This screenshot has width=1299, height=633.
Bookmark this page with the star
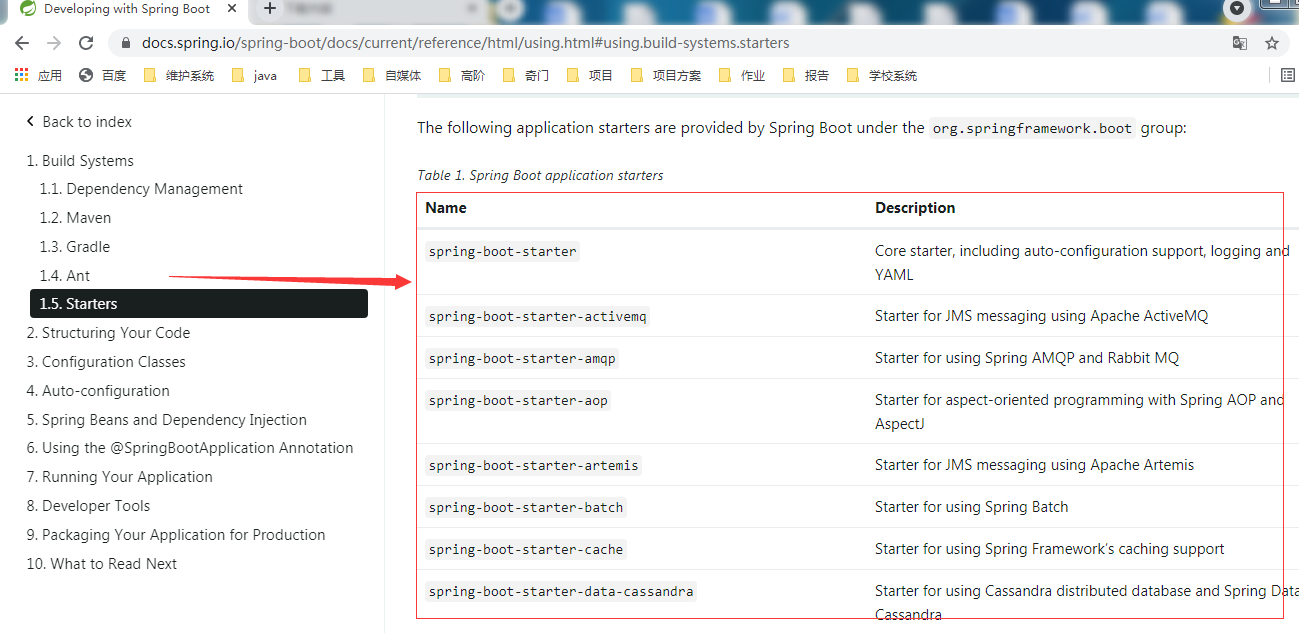(1272, 43)
